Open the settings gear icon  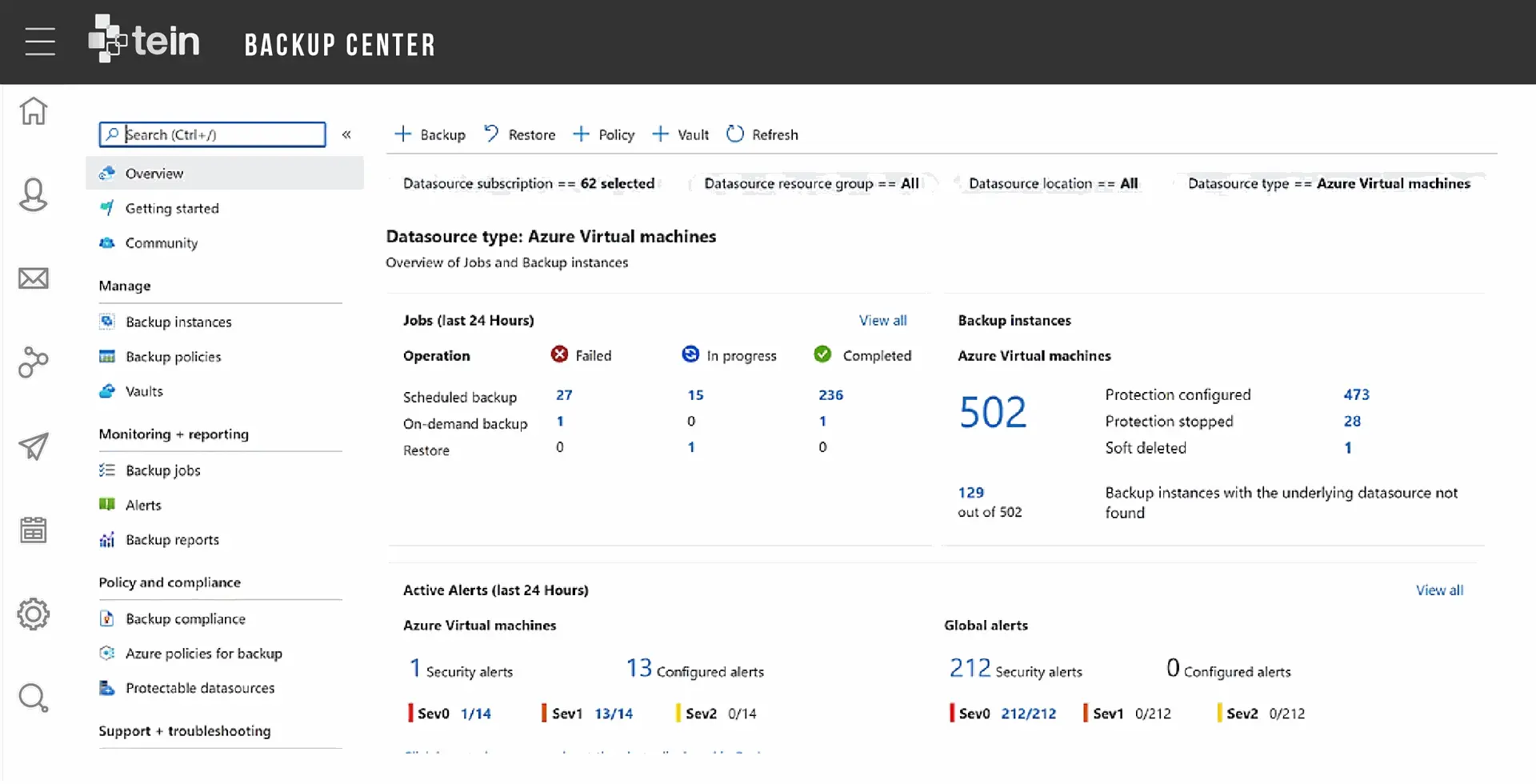point(34,614)
